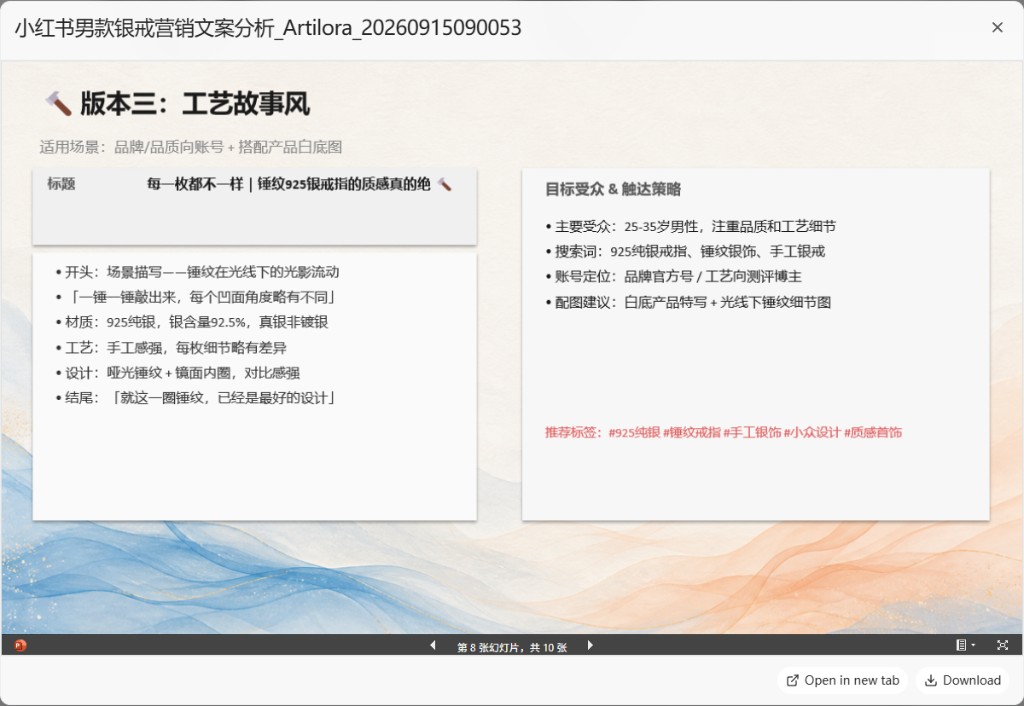Click the hammer icon beside 版本三 title
Viewport: 1024px width, 706px height.
58,103
